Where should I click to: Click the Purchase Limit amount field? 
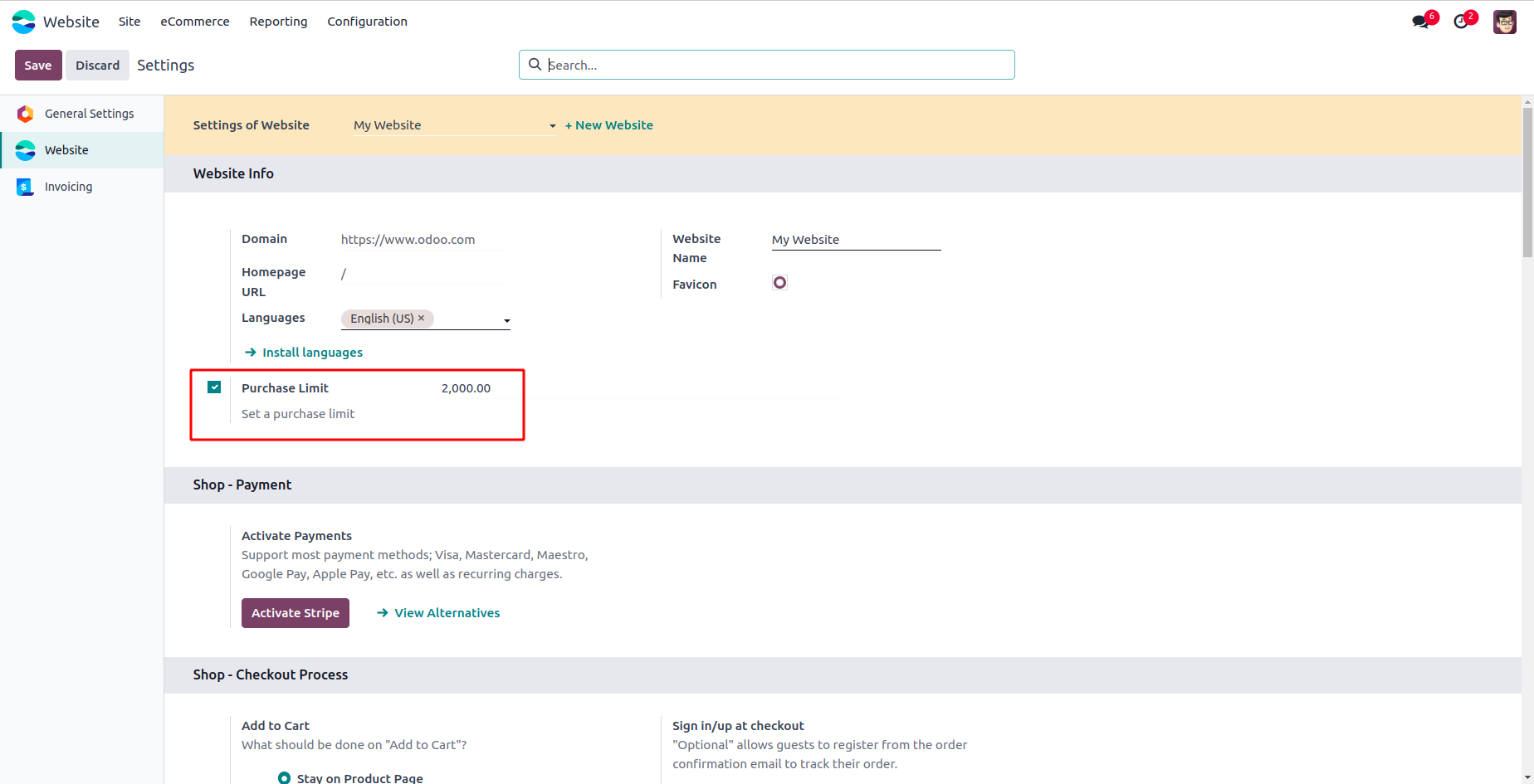click(x=467, y=388)
